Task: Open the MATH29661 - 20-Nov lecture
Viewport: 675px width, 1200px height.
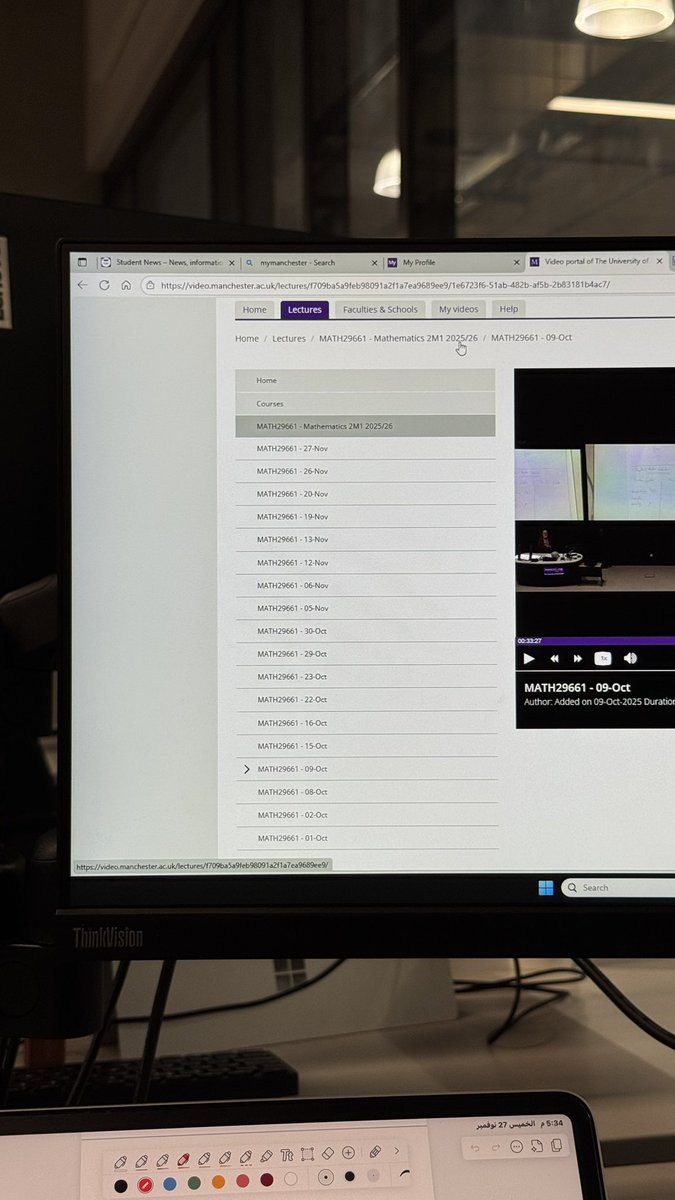Action: pos(366,494)
